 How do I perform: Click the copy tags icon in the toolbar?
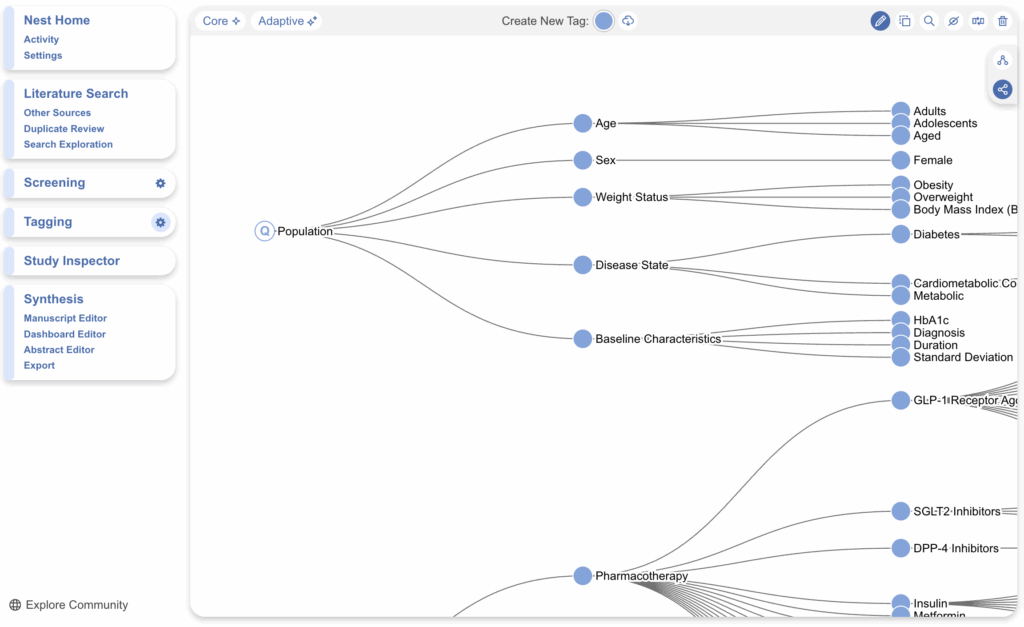(x=905, y=21)
